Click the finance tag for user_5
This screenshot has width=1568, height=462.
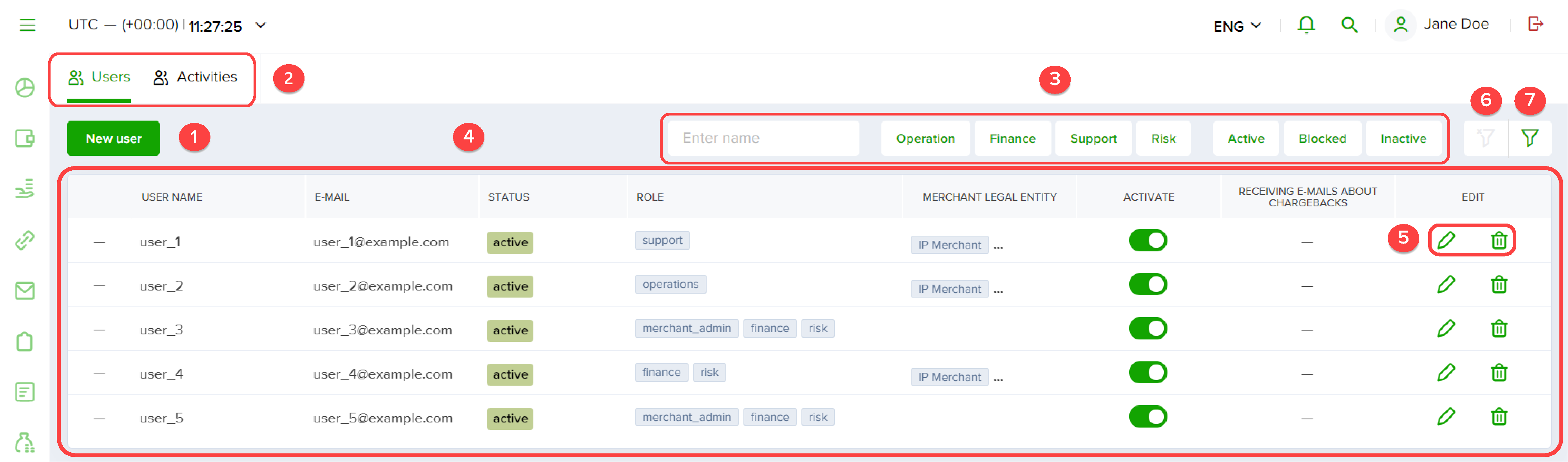tap(769, 417)
